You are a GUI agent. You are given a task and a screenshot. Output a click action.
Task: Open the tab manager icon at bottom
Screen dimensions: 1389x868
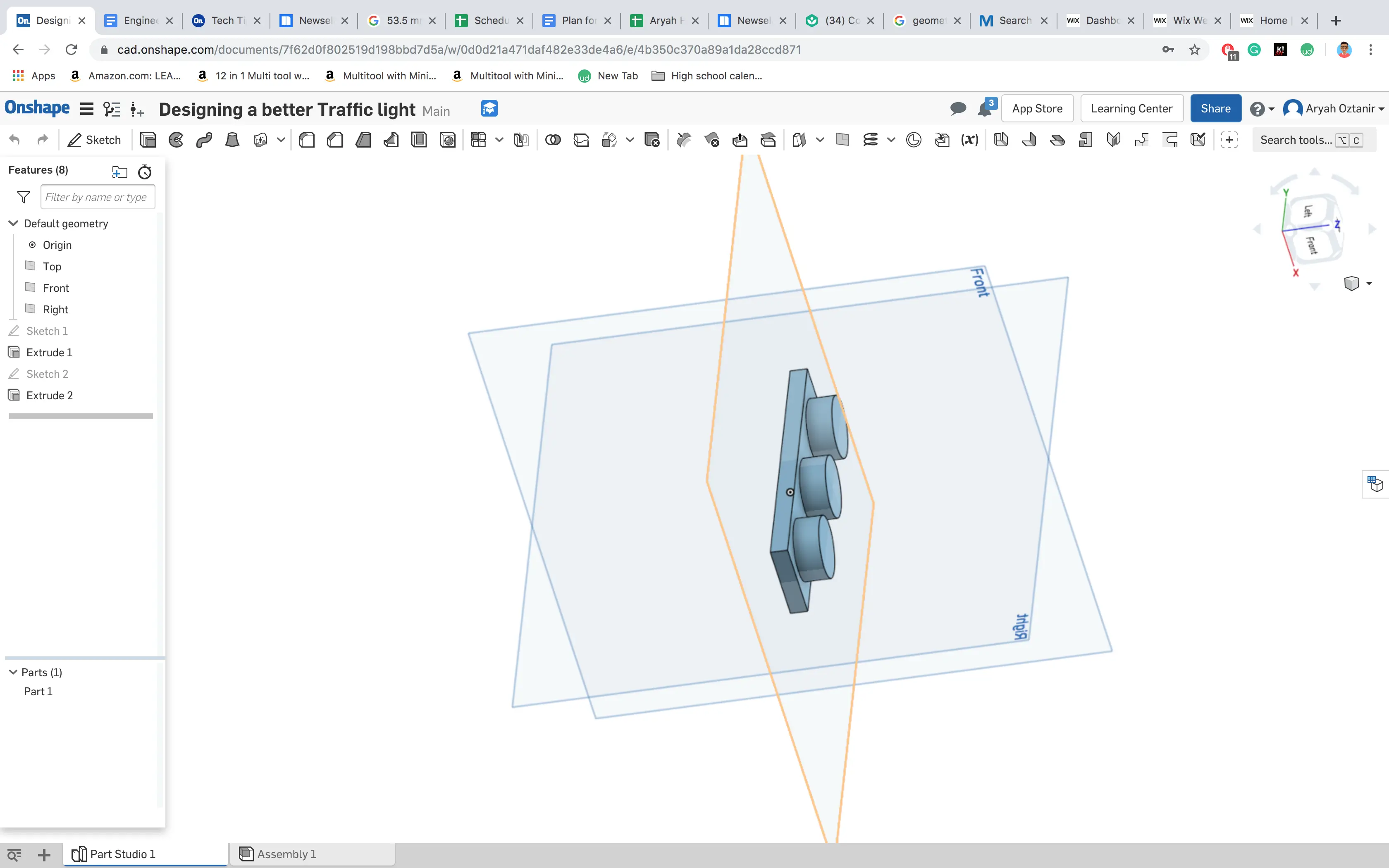tap(14, 855)
